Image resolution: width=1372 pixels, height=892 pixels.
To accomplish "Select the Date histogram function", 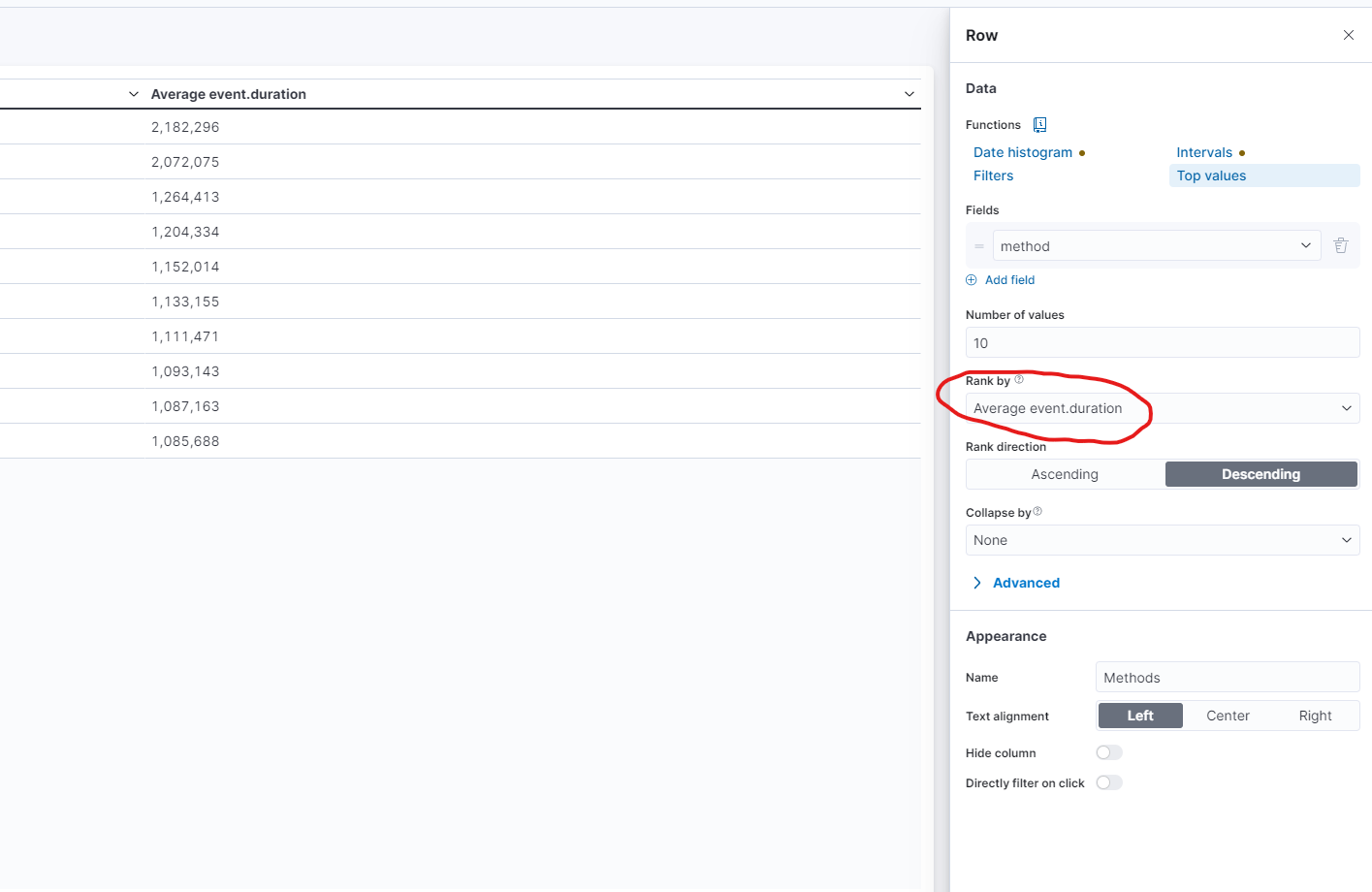I will click(1023, 152).
